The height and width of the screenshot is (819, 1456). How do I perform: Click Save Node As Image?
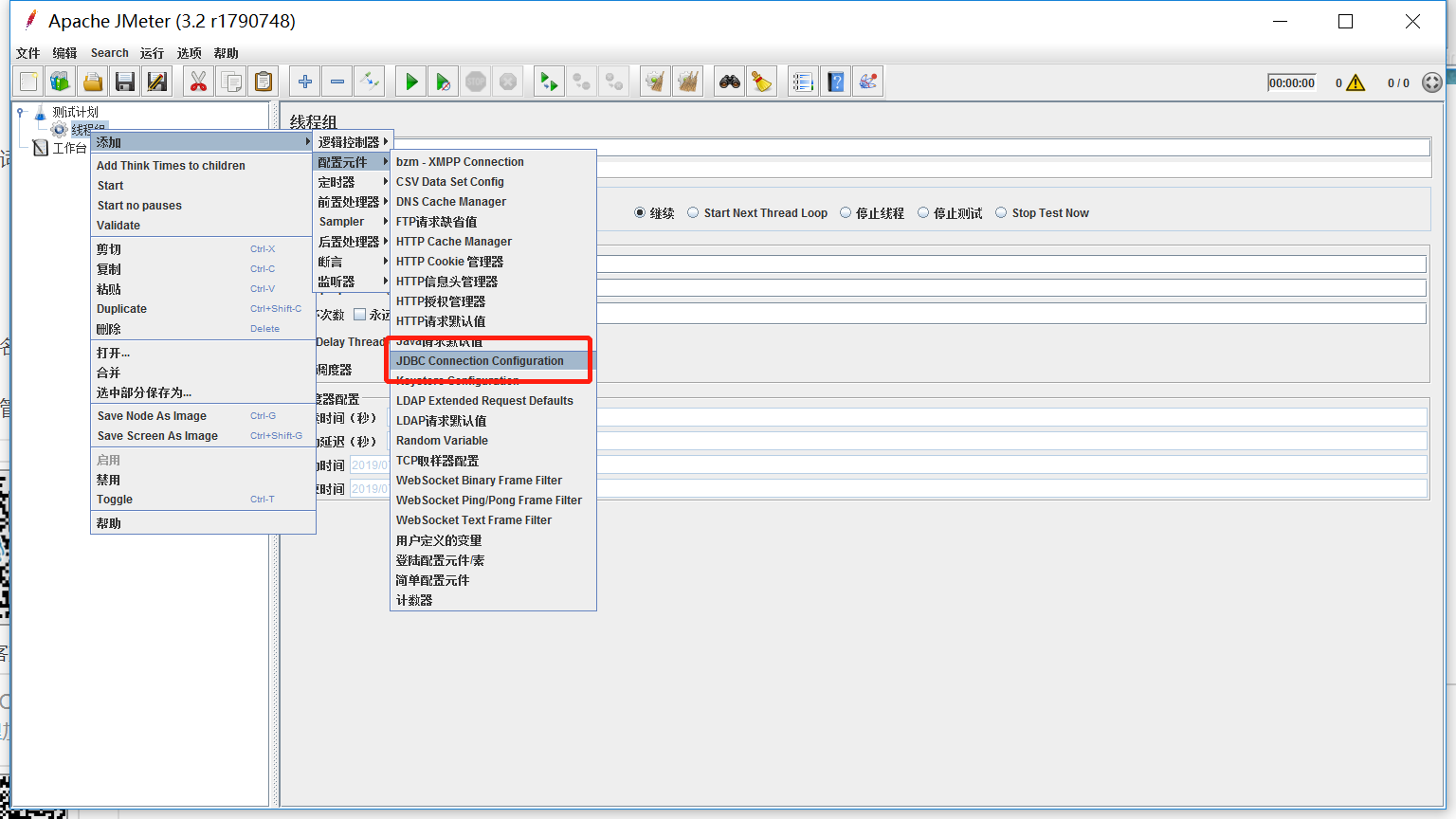[203, 416]
